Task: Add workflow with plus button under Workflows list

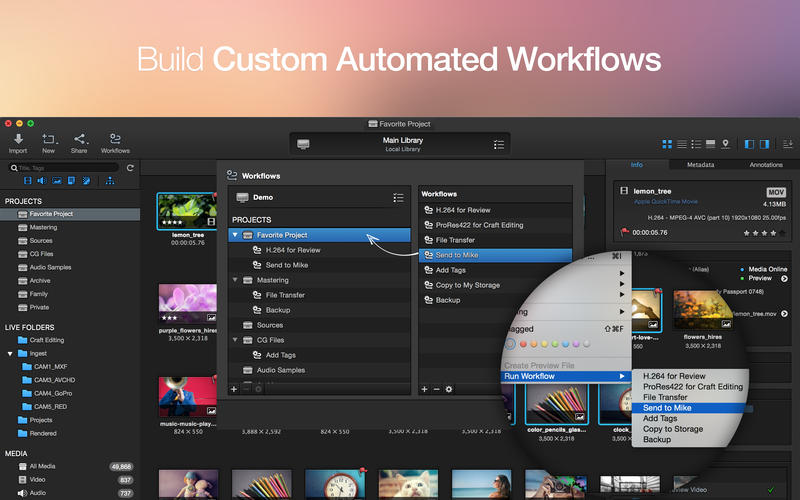Action: (424, 388)
